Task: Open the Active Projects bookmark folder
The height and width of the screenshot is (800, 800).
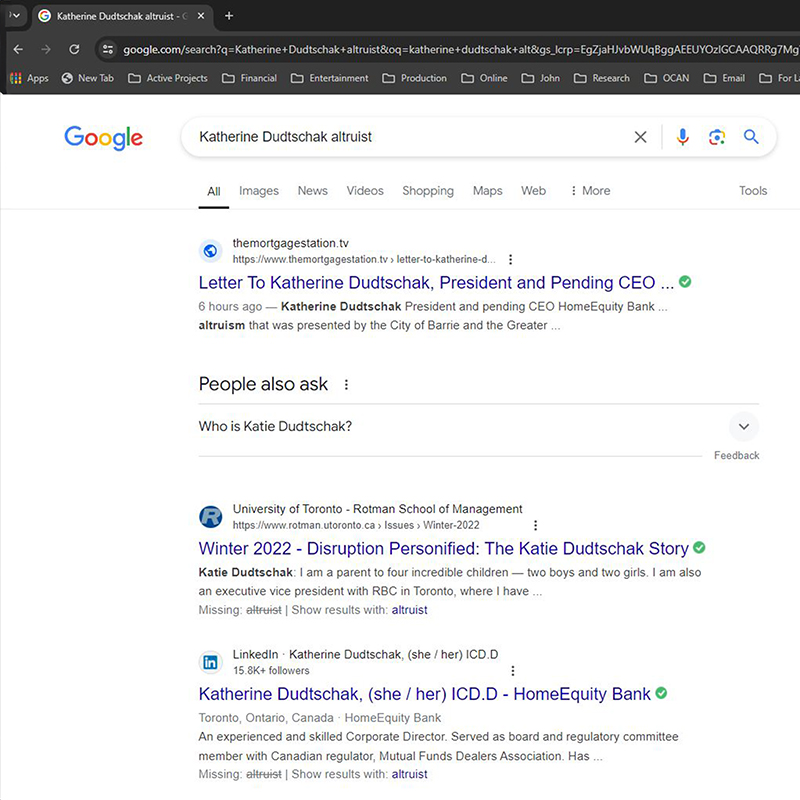Action: point(168,78)
